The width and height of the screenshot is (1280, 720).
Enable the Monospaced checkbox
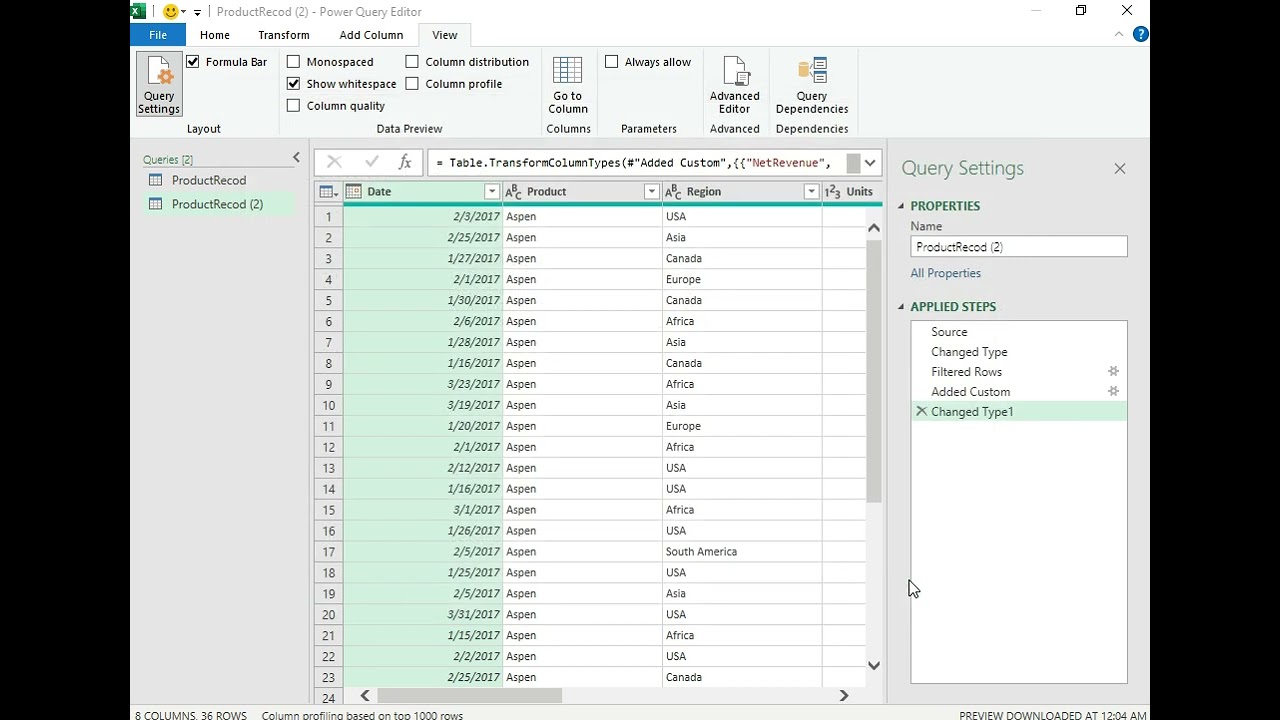(x=293, y=62)
